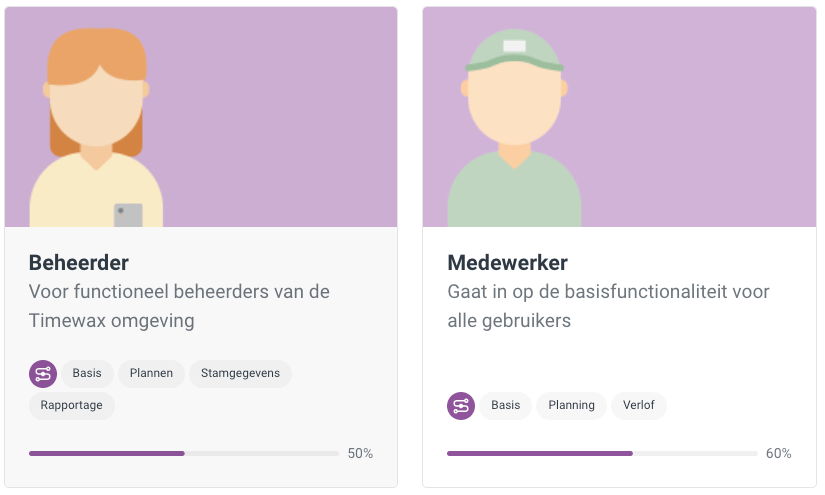This screenshot has height=495, width=825.
Task: Click the Beheerder description about Timewax omgeving
Action: [179, 306]
